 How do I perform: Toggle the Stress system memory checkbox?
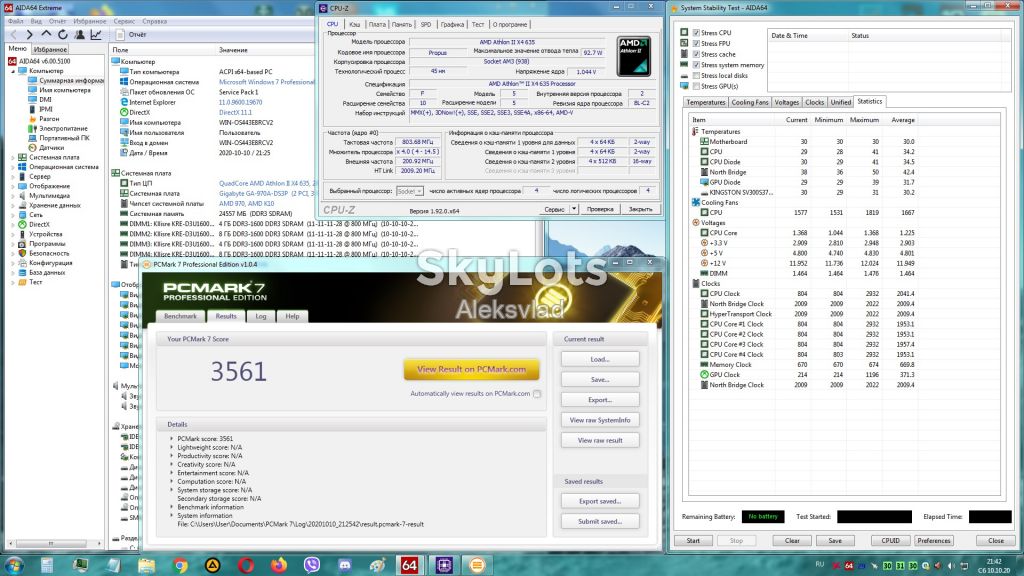click(x=696, y=65)
